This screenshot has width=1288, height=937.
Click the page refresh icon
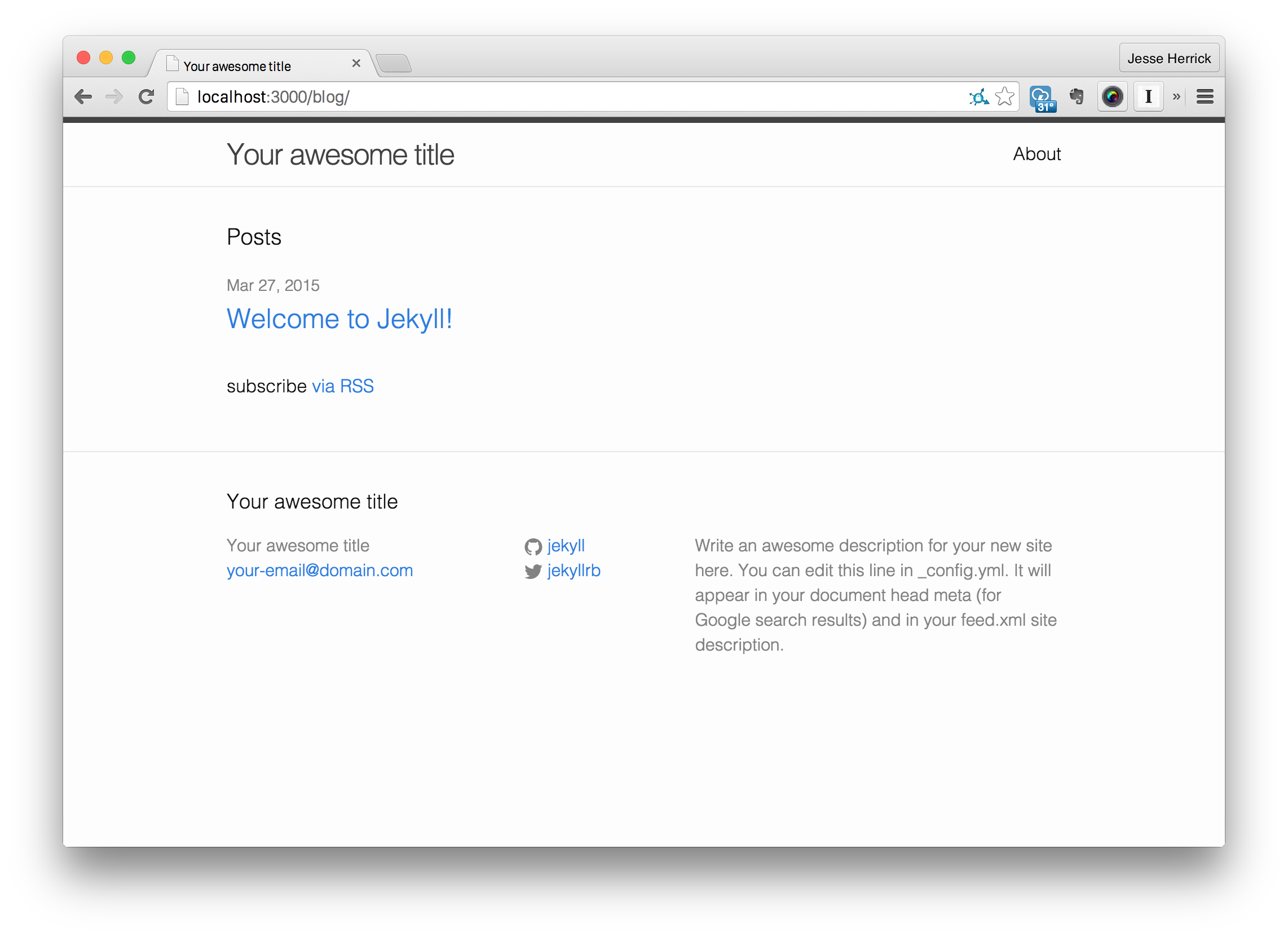coord(145,96)
